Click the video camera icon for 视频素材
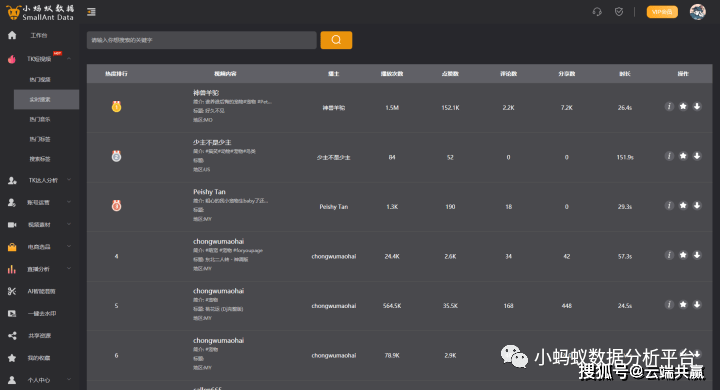The height and width of the screenshot is (390, 720). point(12,225)
